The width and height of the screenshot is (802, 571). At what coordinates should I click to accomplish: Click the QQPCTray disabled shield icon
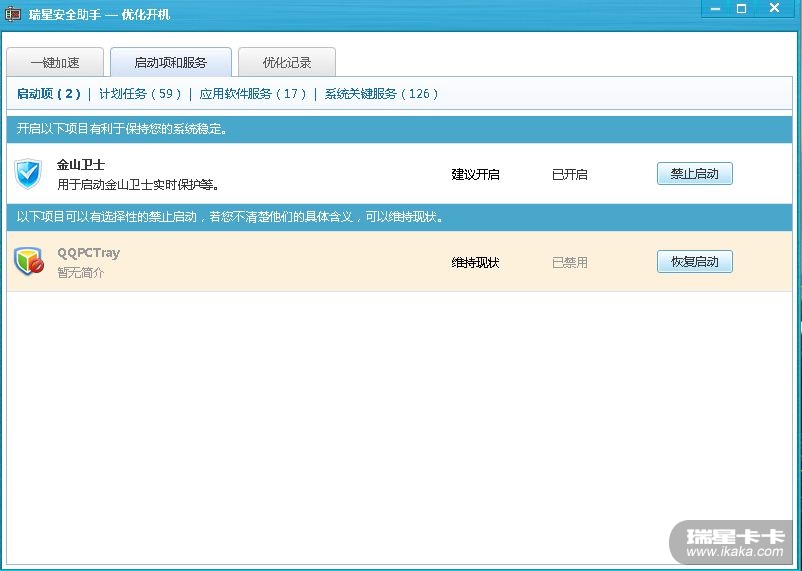[29, 261]
